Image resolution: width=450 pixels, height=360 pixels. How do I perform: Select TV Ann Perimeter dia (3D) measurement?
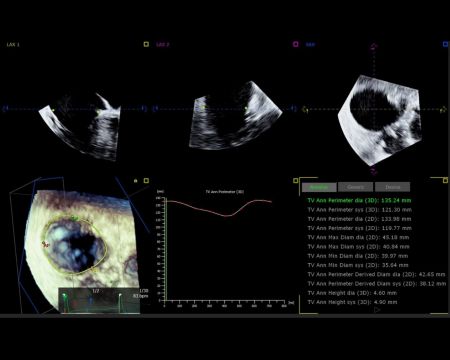pyautogui.click(x=359, y=201)
